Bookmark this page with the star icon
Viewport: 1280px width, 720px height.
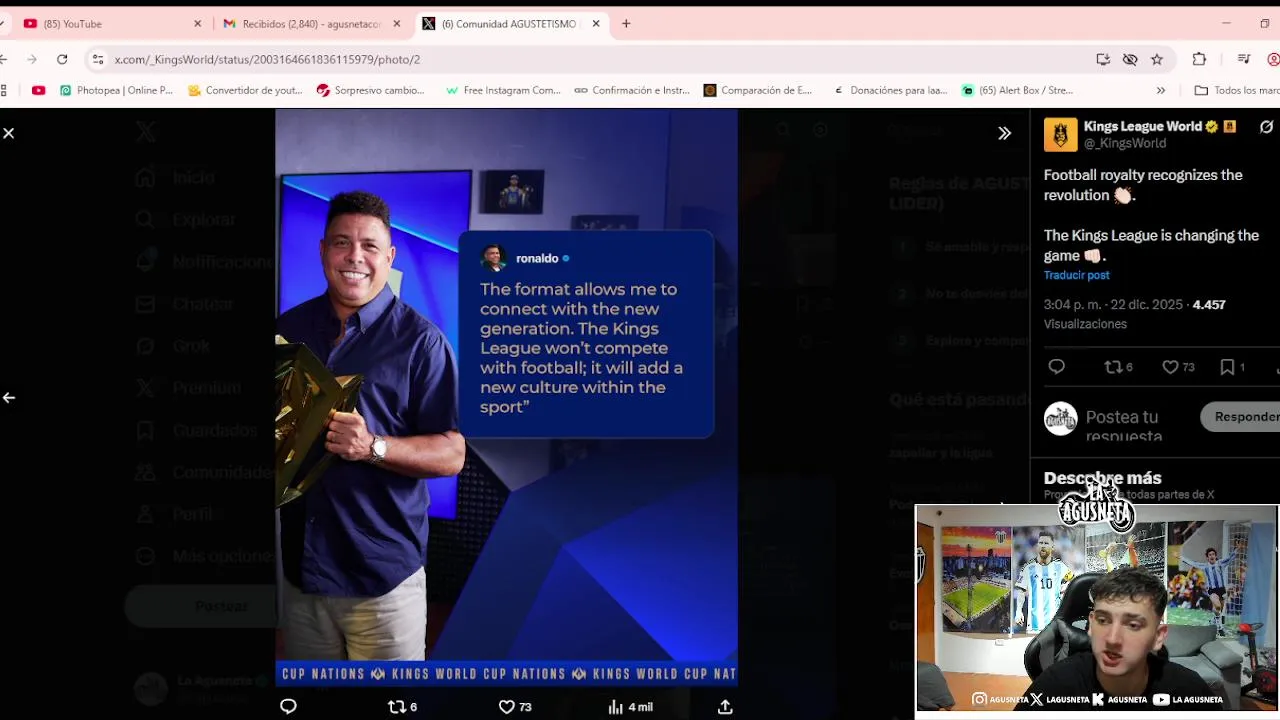point(1157,60)
